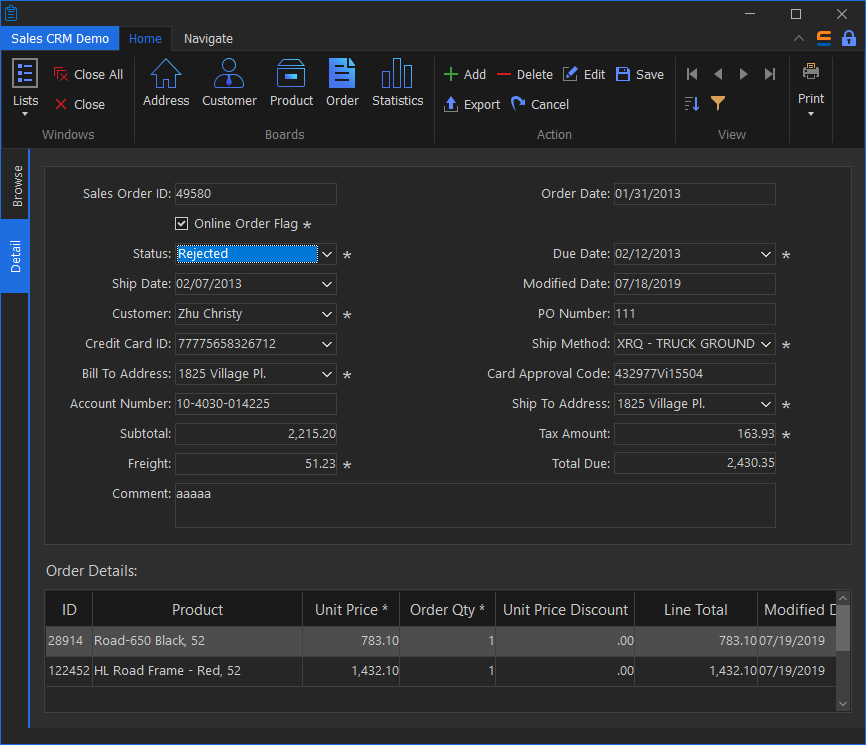Click Close All windows button

(88, 74)
